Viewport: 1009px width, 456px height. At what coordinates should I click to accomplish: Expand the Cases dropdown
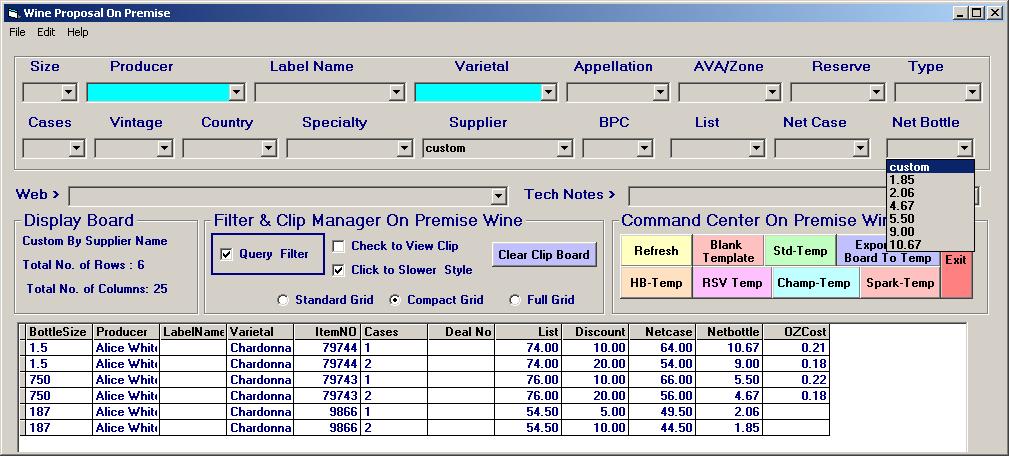77,149
